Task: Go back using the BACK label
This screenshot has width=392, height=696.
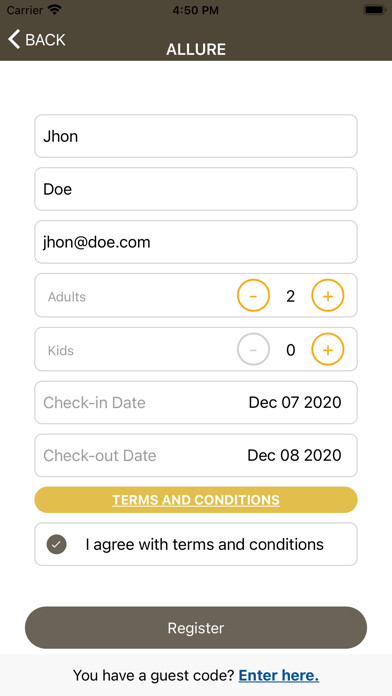Action: click(45, 40)
